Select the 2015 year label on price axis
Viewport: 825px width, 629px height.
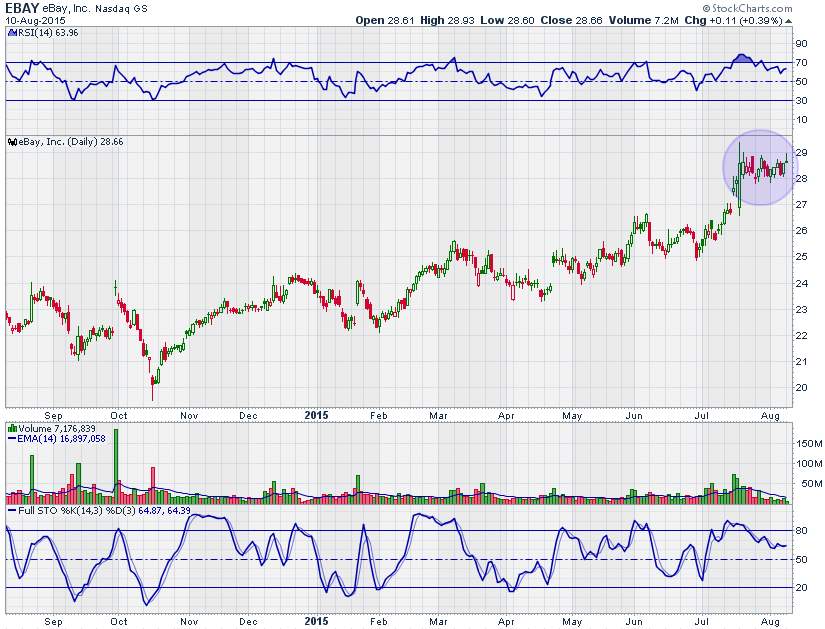[317, 415]
